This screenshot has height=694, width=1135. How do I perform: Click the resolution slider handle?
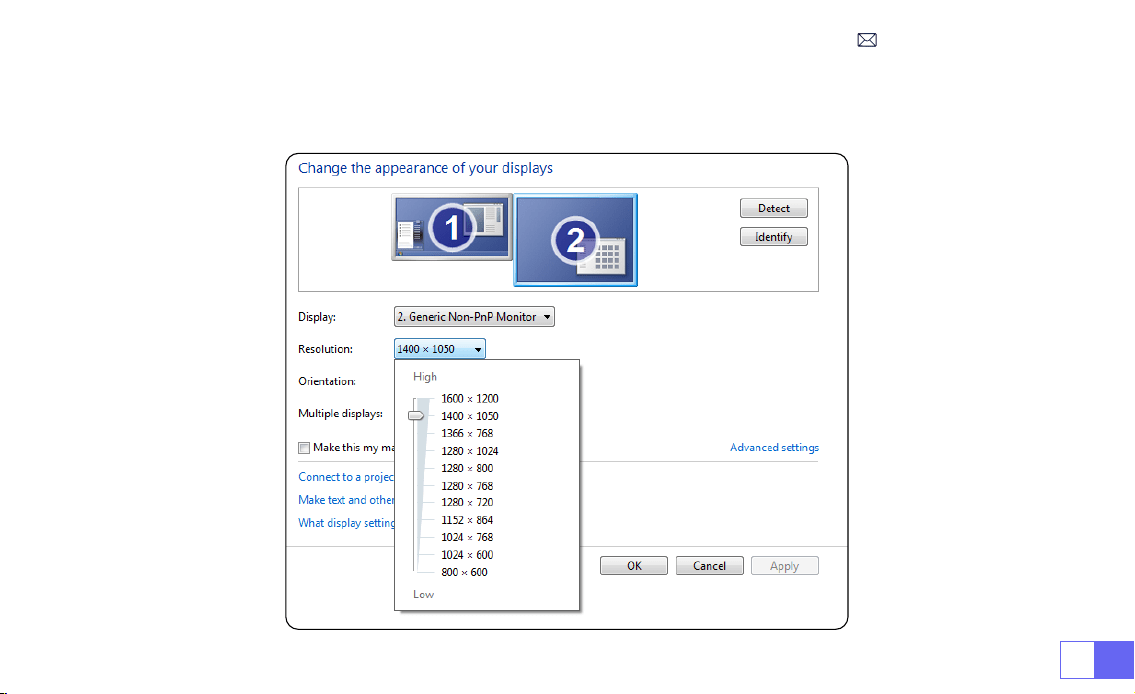click(x=415, y=415)
